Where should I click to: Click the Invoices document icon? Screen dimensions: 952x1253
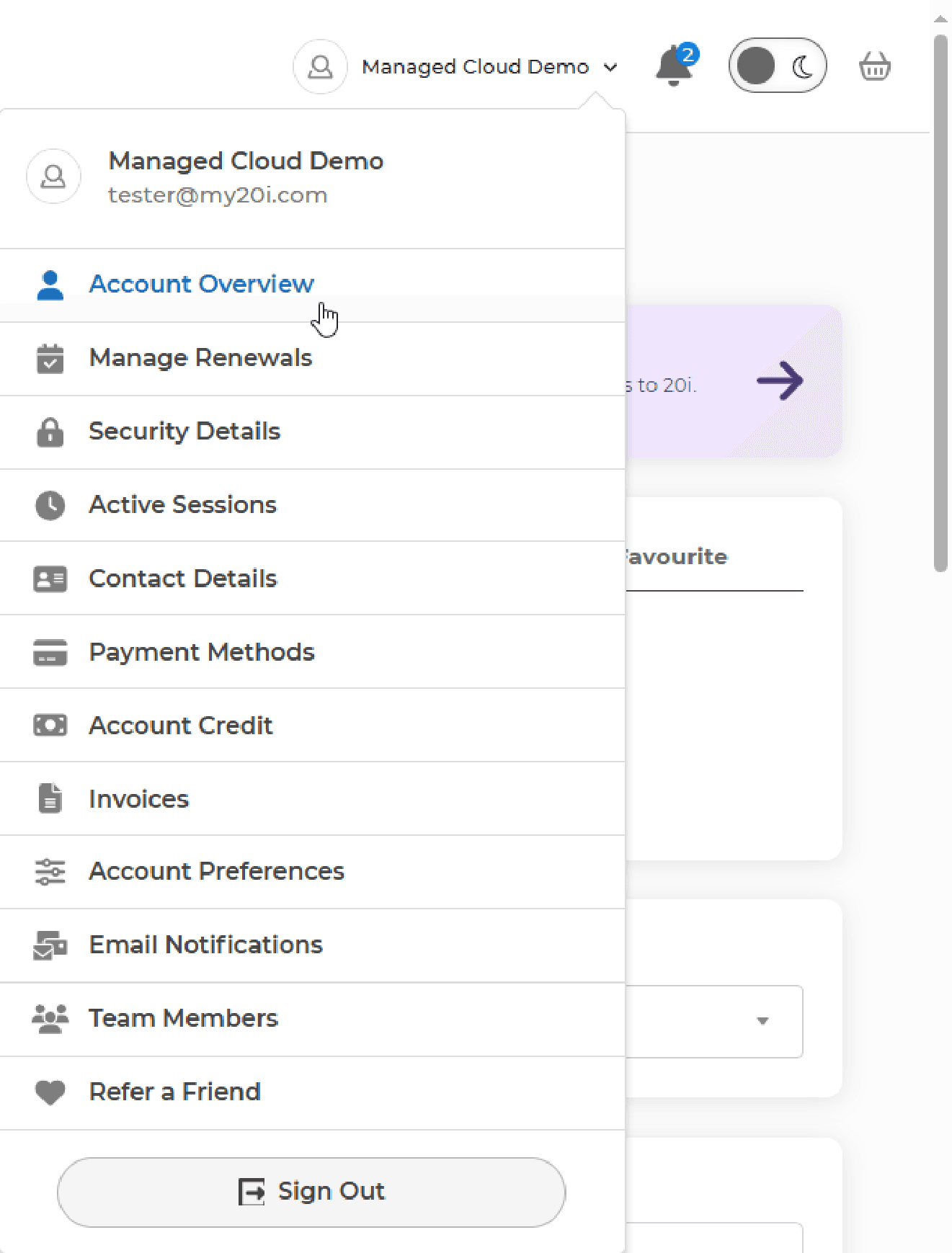pos(50,798)
